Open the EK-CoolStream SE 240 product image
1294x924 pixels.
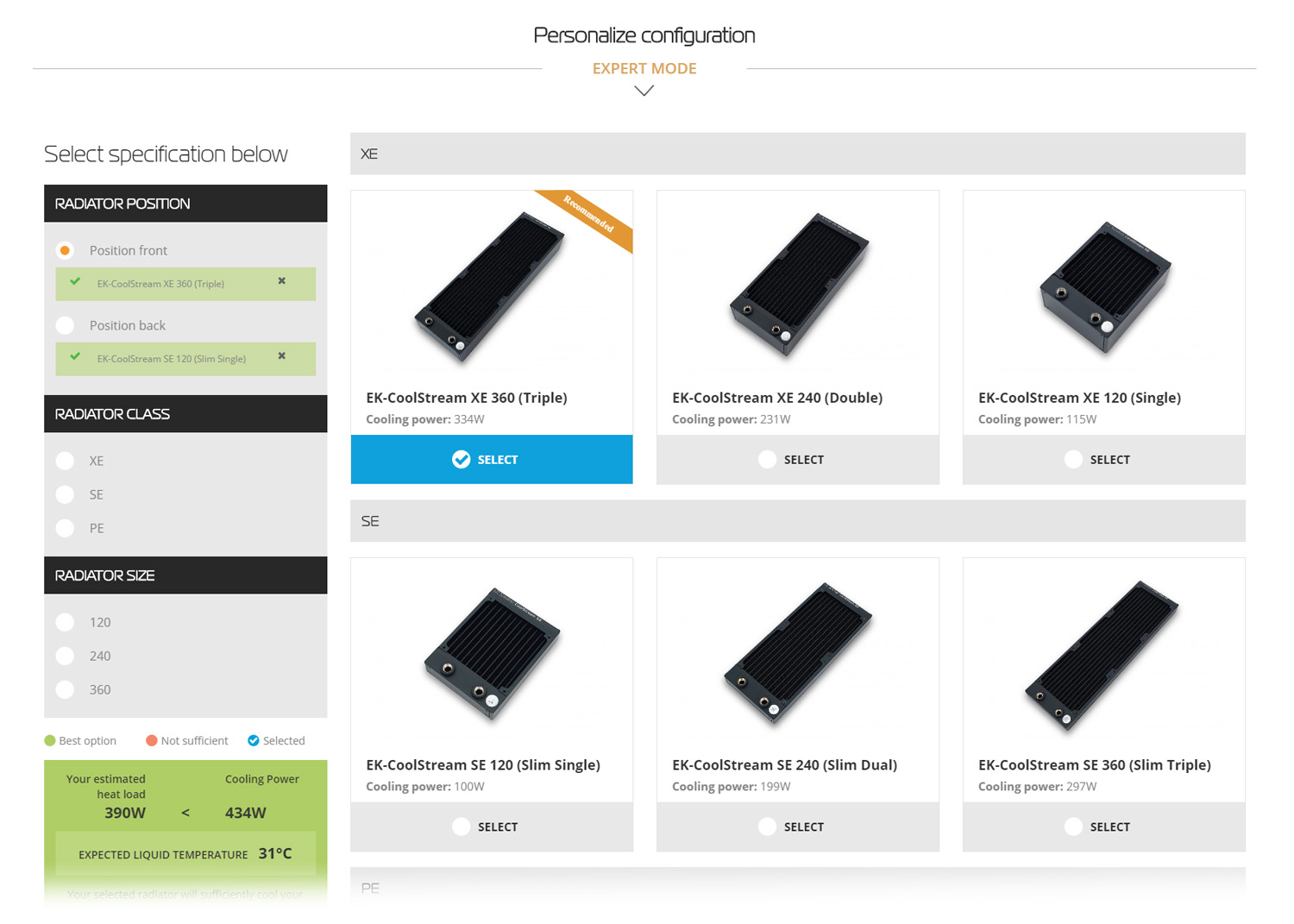(x=797, y=653)
